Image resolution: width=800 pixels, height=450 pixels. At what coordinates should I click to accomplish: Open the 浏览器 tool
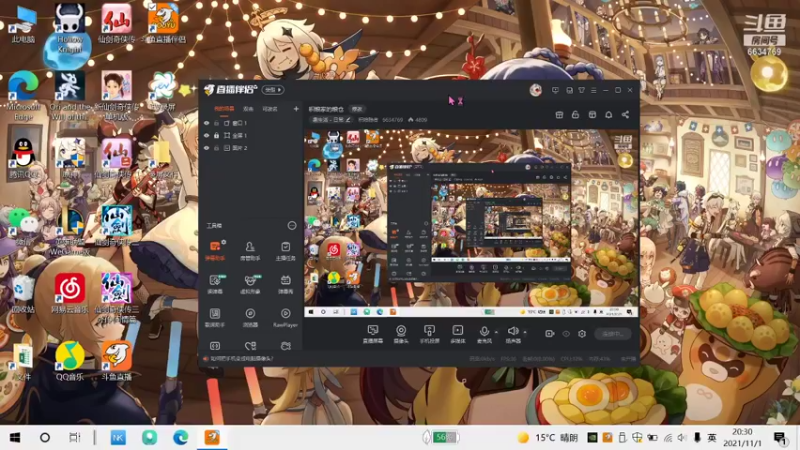click(x=250, y=317)
